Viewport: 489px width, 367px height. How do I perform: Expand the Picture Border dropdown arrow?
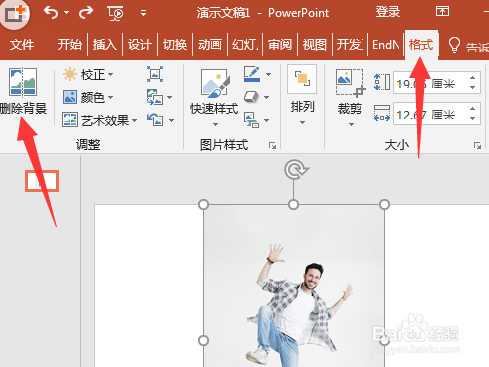click(268, 74)
